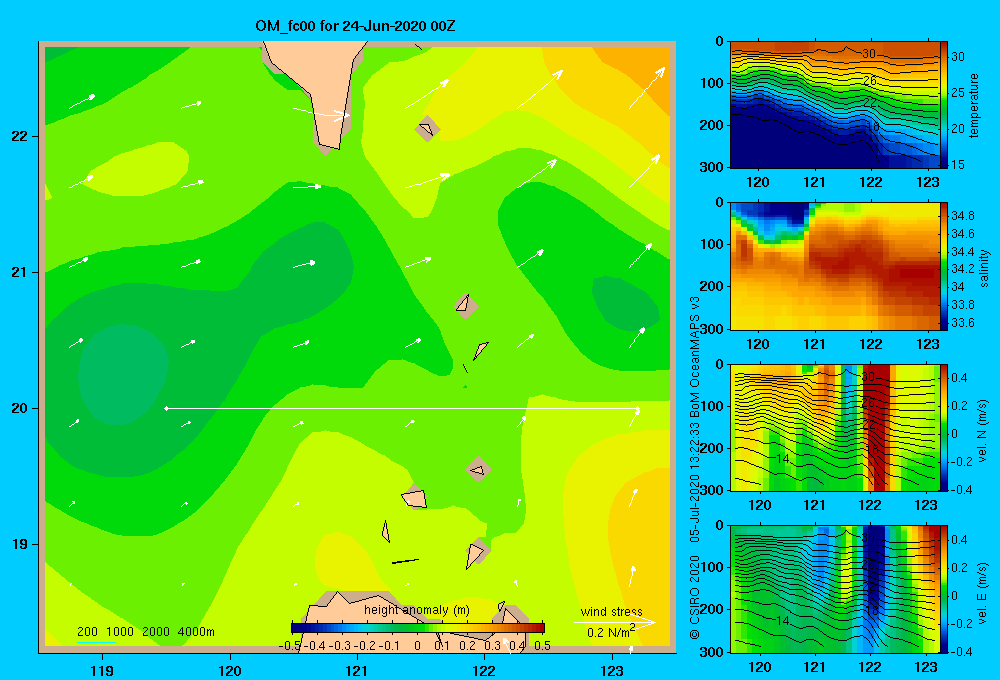Click the '-0.5' tick on height anomaly scale
Image resolution: width=1000 pixels, height=680 pixels.
click(x=290, y=646)
